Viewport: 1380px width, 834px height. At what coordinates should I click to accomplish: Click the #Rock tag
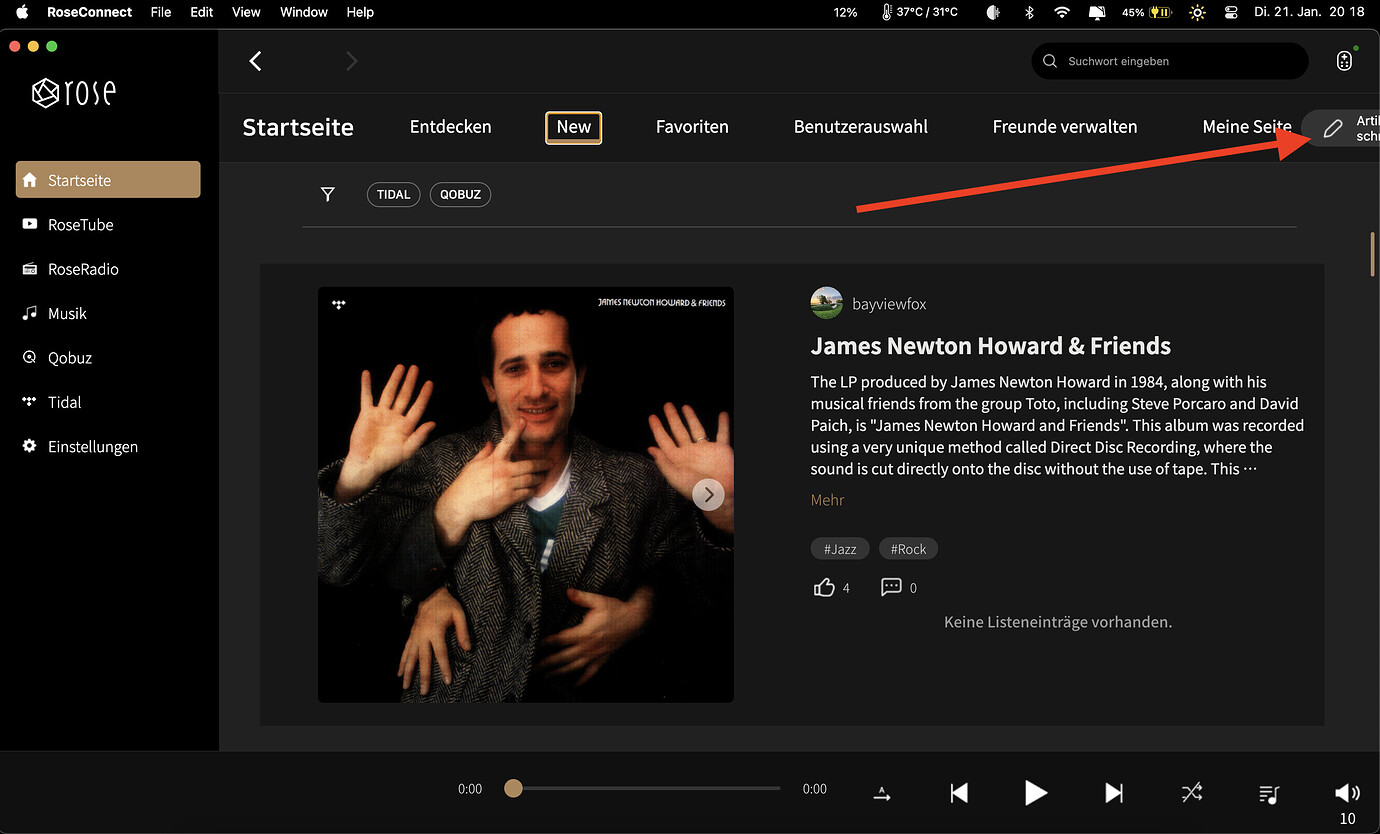tap(908, 549)
